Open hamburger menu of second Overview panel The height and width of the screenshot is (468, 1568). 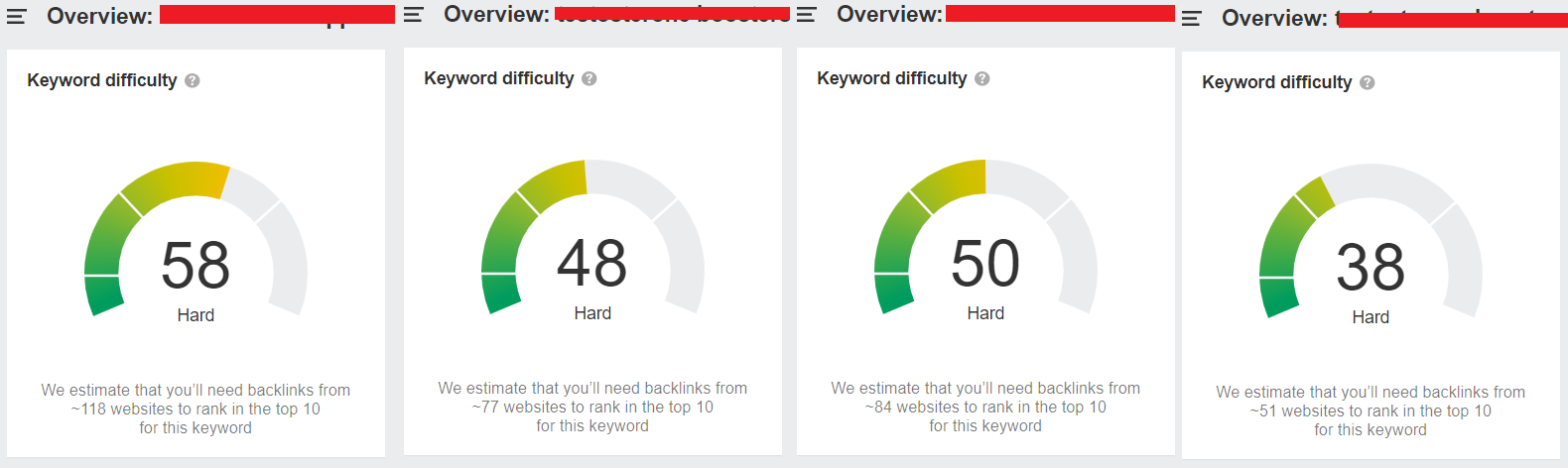413,14
